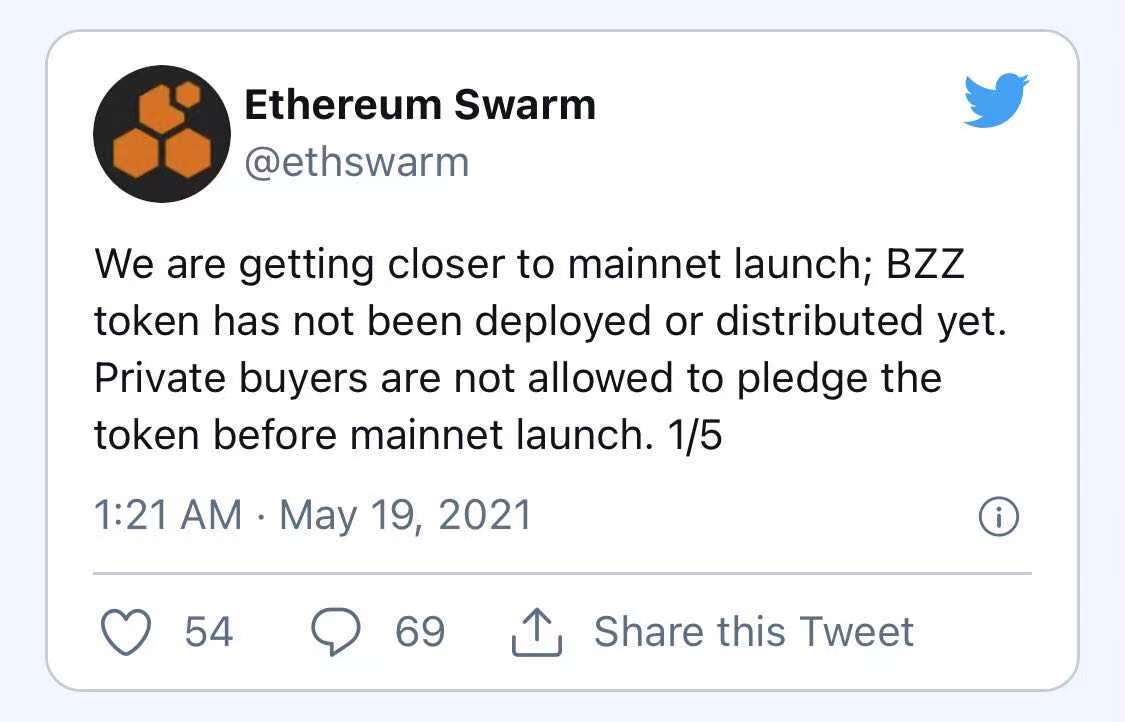Click the 1:21 AM timestamp

click(168, 515)
